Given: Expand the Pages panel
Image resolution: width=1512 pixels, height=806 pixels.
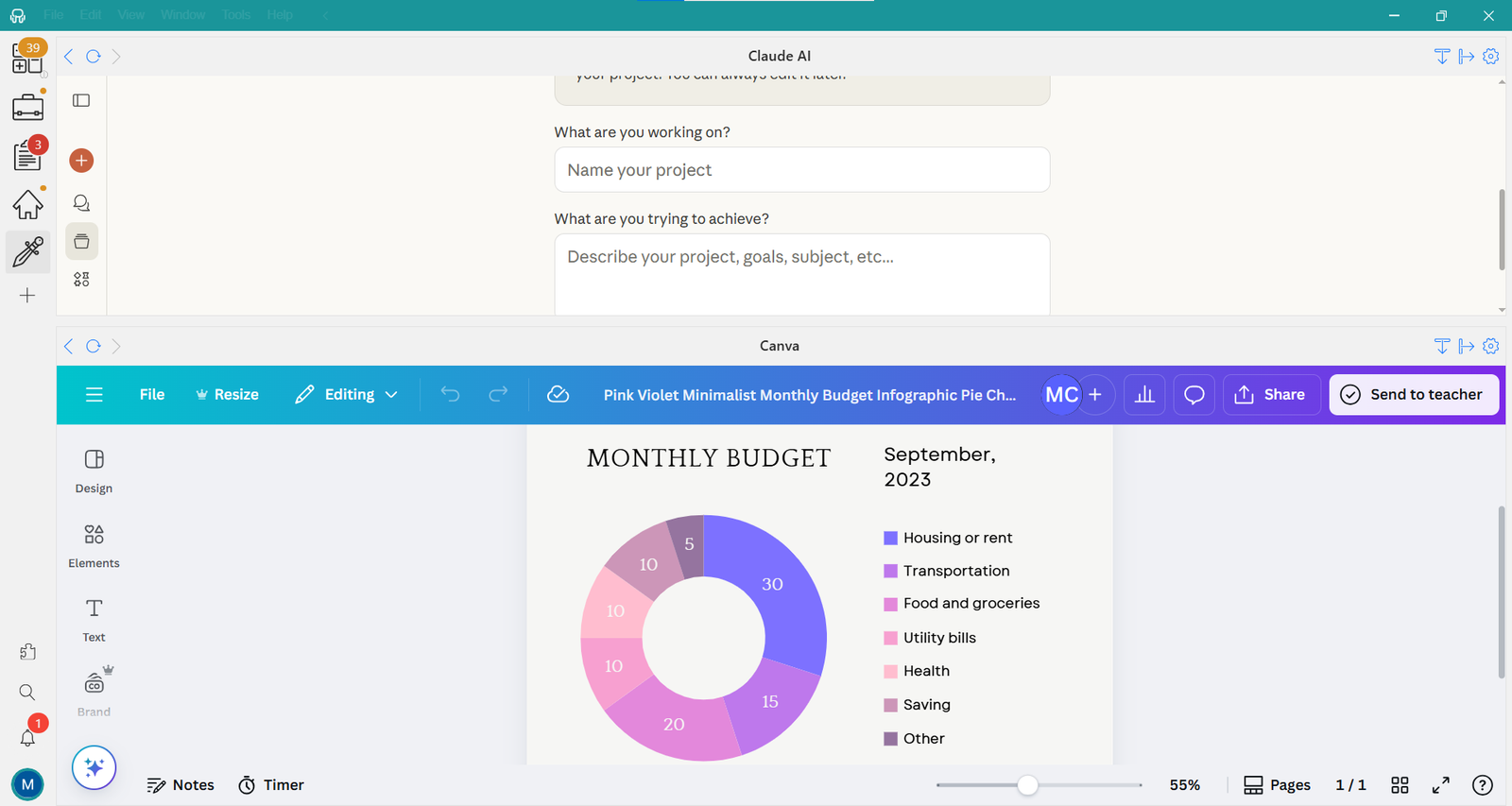Looking at the screenshot, I should (x=1277, y=785).
